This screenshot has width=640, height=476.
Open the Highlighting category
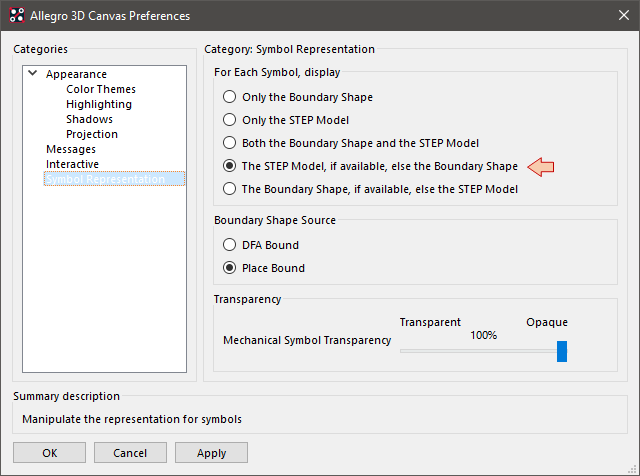click(99, 104)
